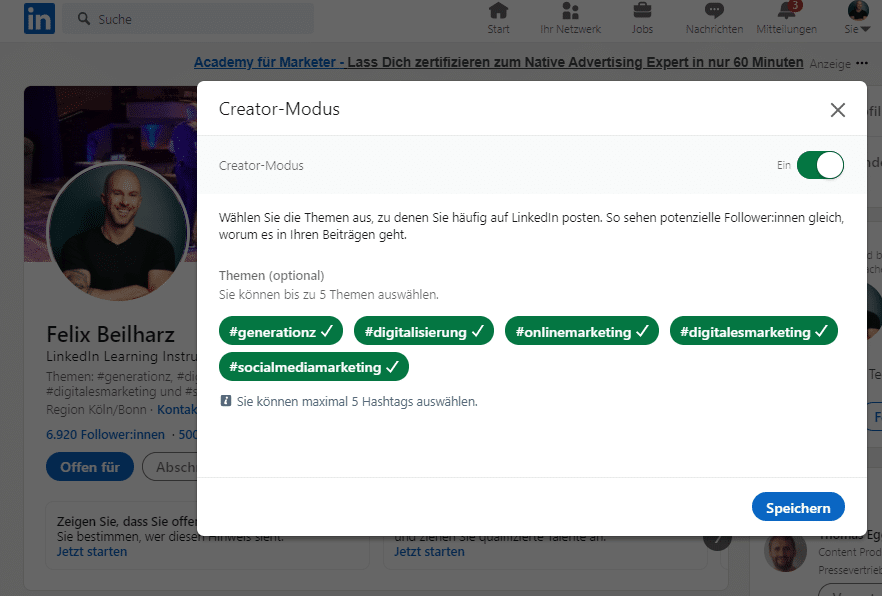The height and width of the screenshot is (596, 882).
Task: Click Felix Beilharz profile photo
Action: pyautogui.click(x=118, y=232)
